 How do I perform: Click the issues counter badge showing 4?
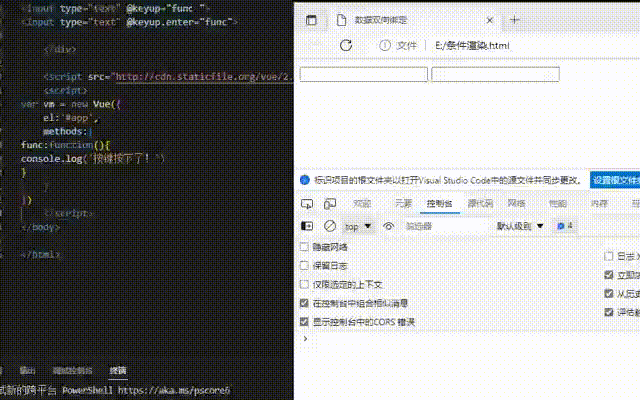(565, 226)
